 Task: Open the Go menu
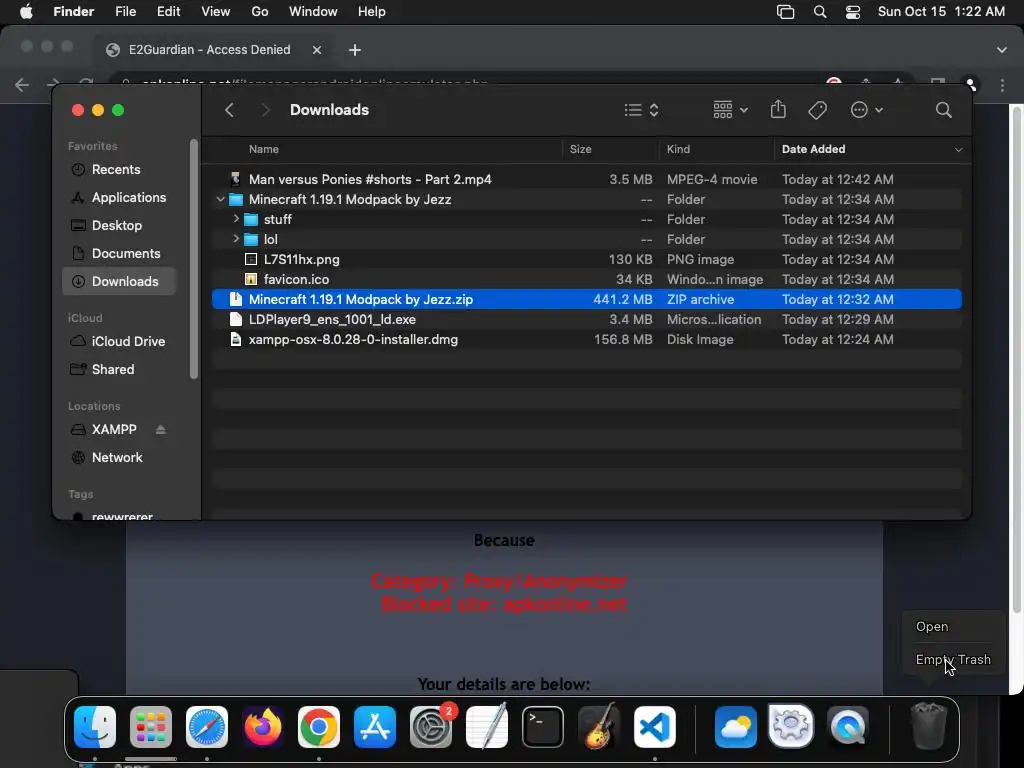260,12
